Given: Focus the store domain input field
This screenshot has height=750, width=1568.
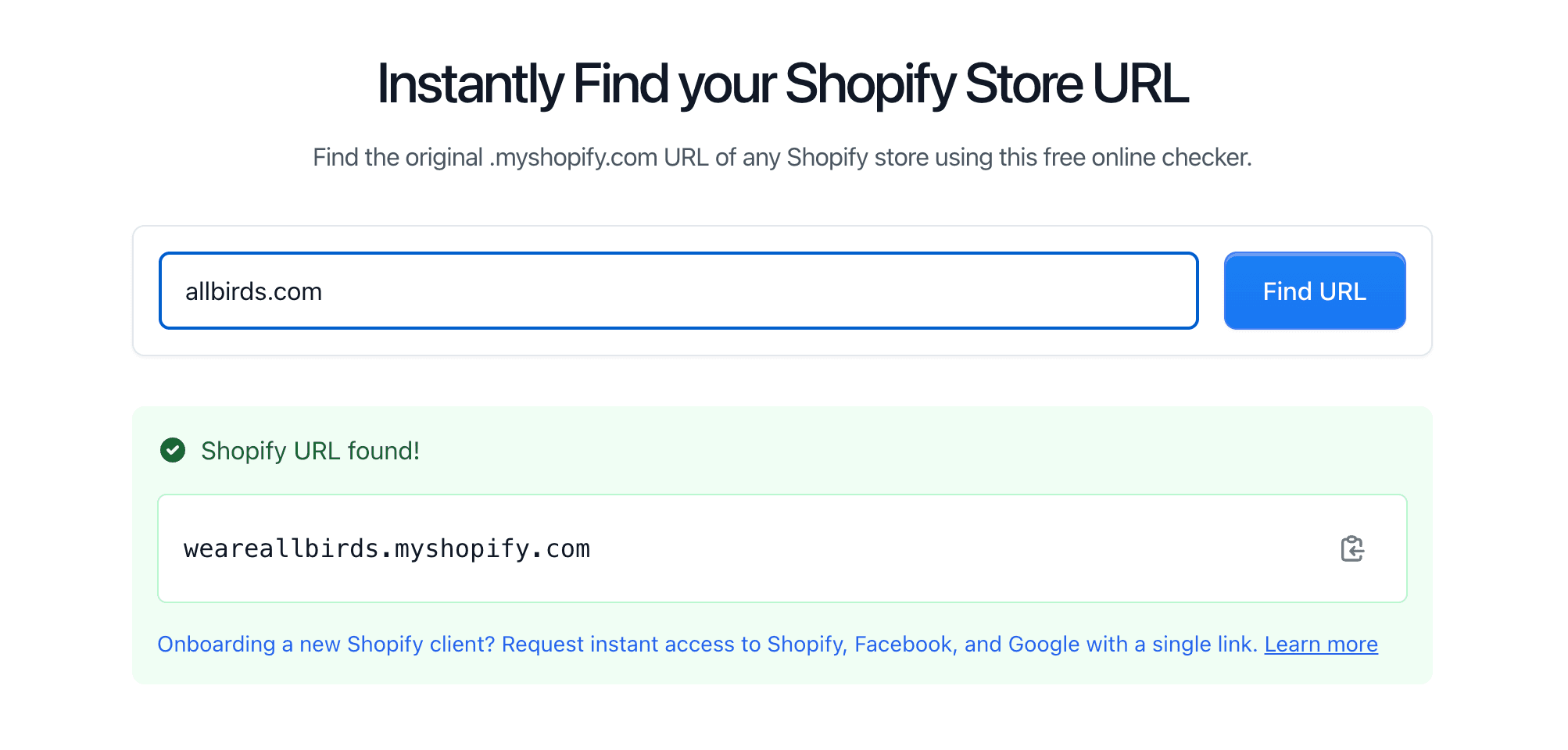Looking at the screenshot, I should pyautogui.click(x=678, y=291).
